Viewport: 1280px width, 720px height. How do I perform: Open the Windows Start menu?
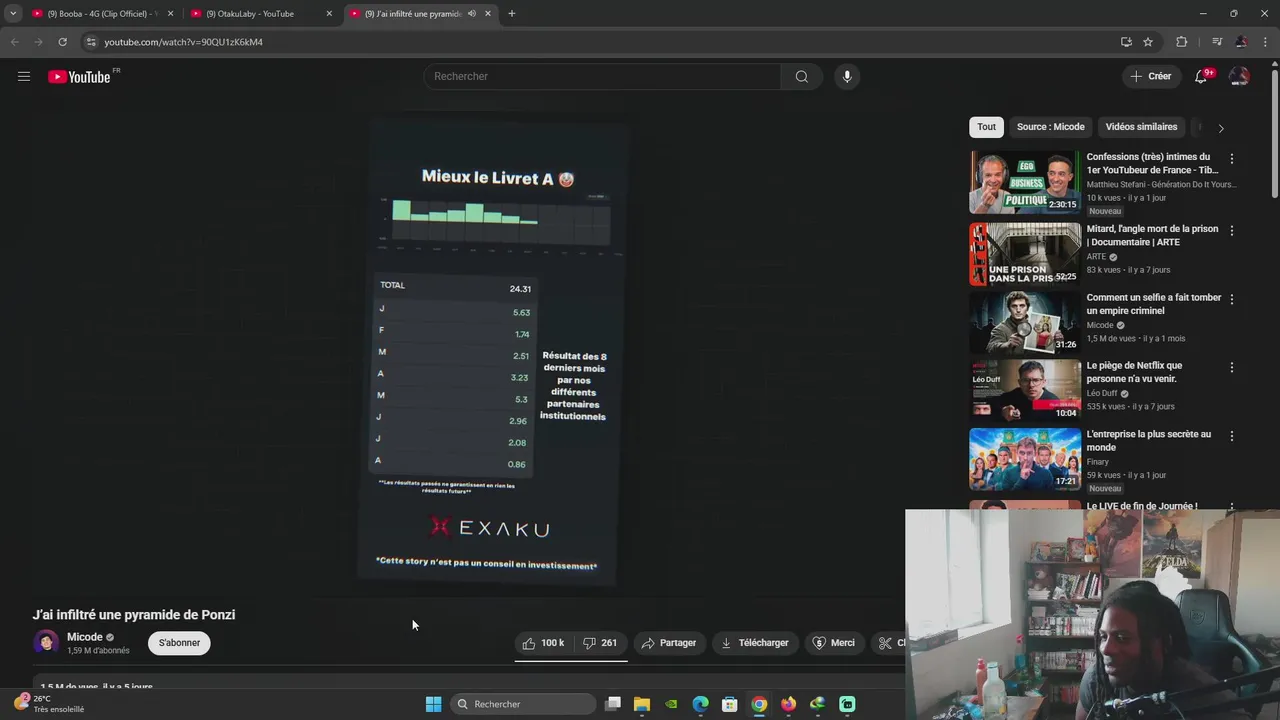pos(434,704)
